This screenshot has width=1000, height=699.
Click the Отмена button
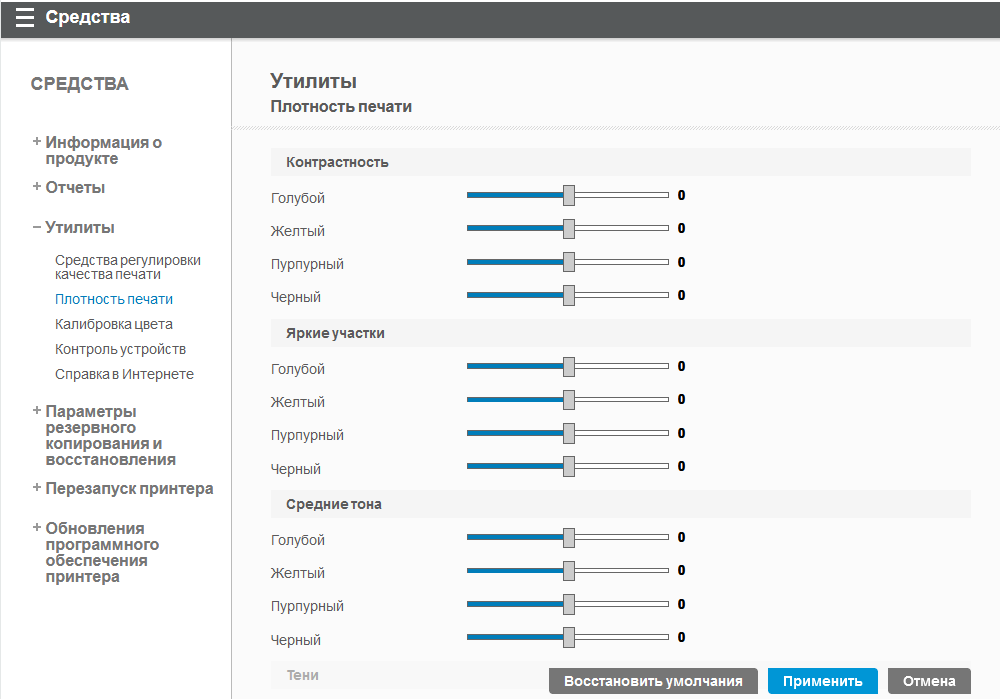pos(929,681)
